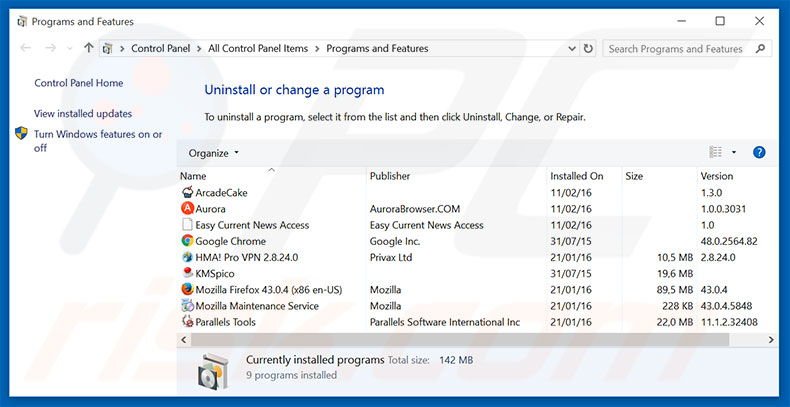Click the scroll right arrow
The height and width of the screenshot is (407, 790).
(x=771, y=340)
